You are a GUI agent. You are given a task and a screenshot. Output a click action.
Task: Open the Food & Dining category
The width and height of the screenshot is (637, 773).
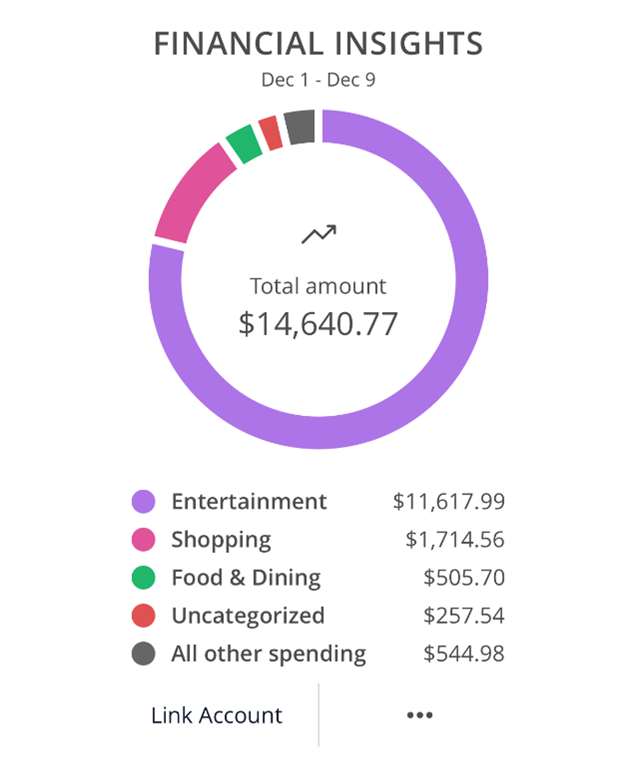246,578
